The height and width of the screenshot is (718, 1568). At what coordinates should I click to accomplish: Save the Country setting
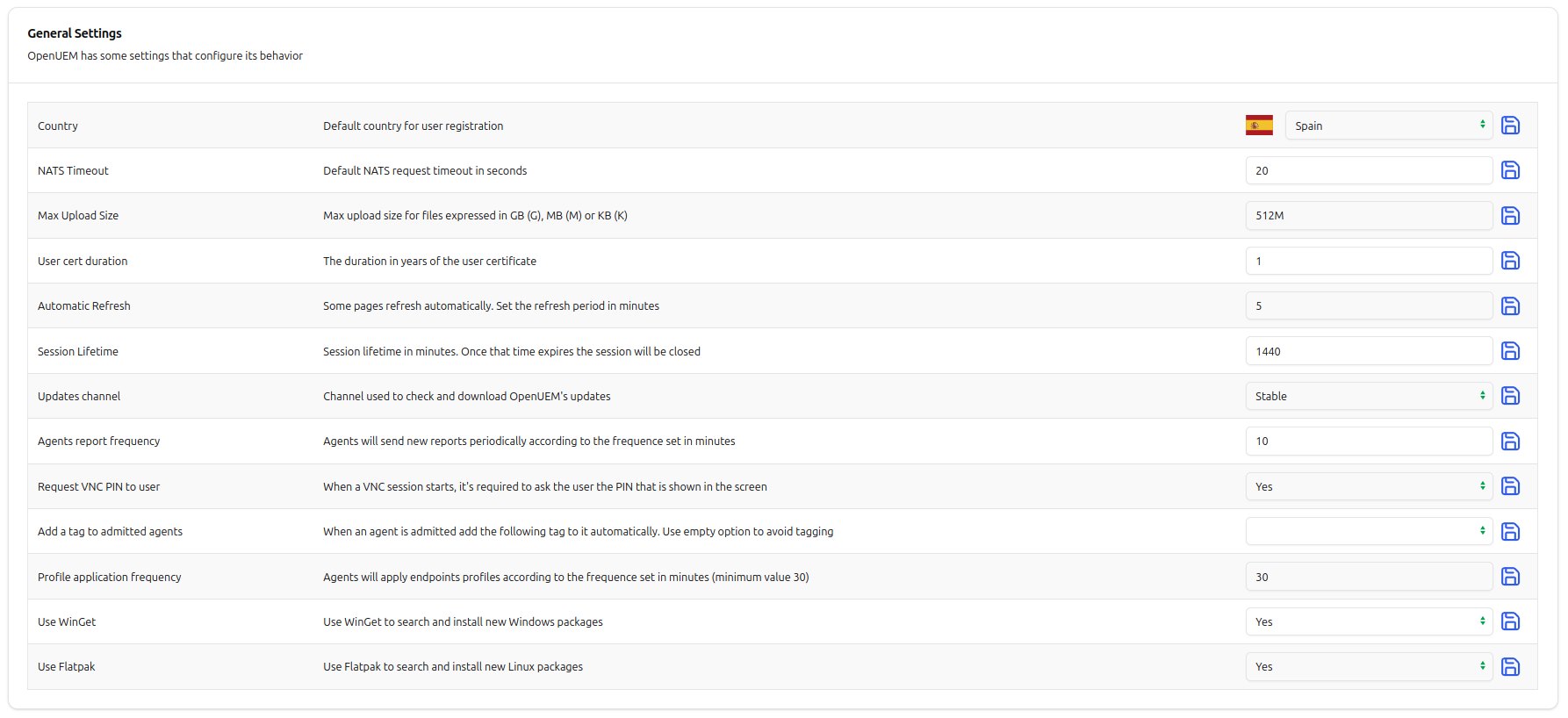pos(1510,126)
